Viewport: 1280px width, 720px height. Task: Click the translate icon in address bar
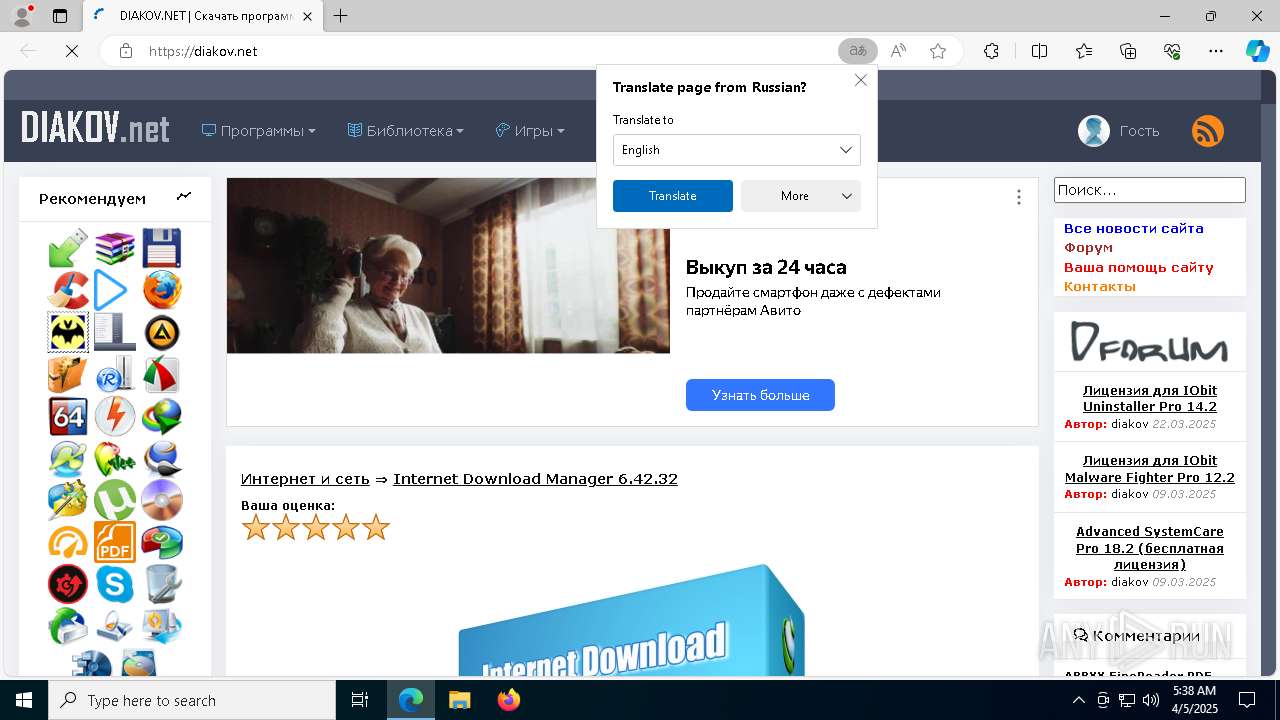click(x=857, y=51)
